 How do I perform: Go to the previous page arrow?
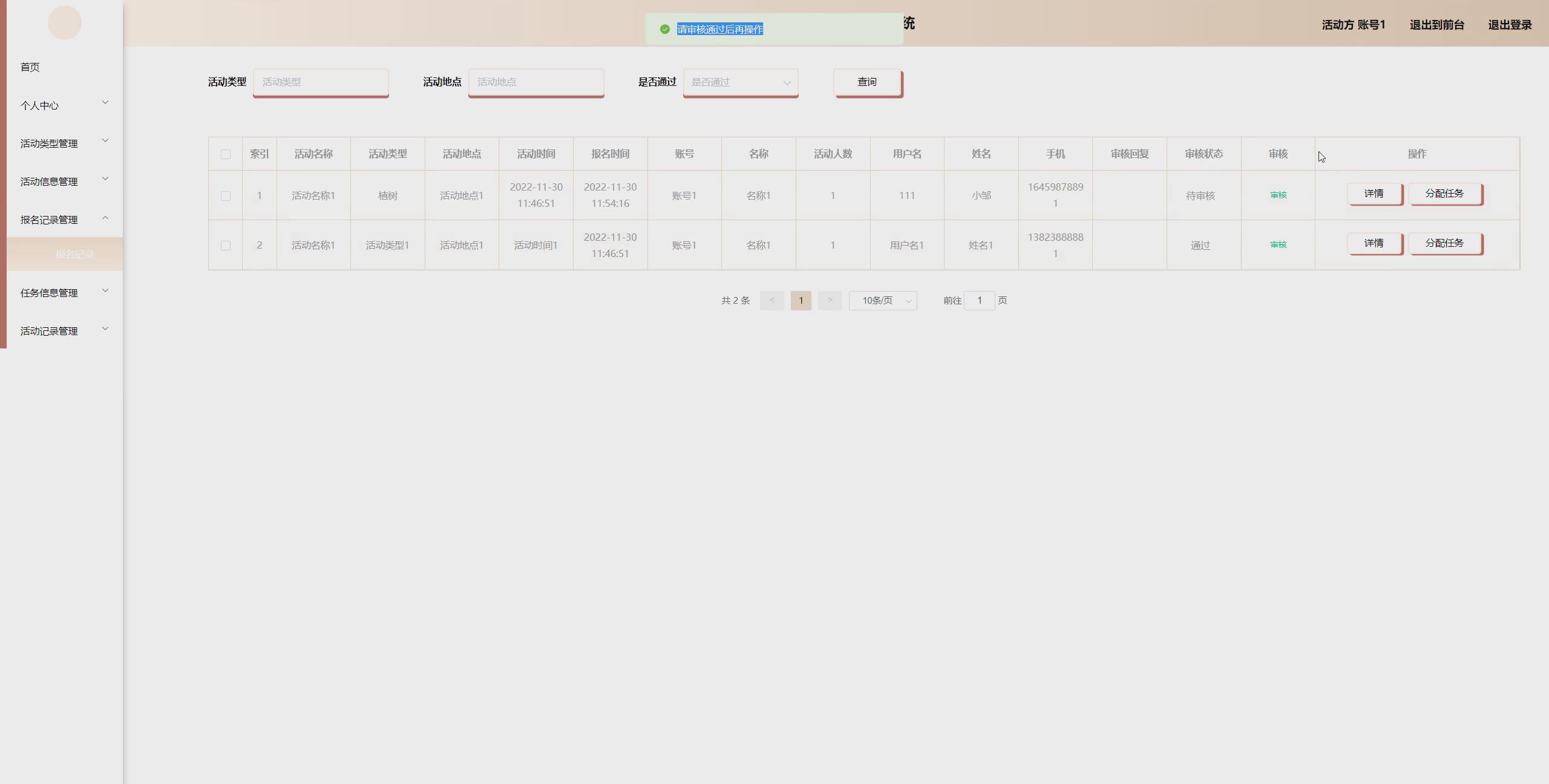tap(771, 301)
